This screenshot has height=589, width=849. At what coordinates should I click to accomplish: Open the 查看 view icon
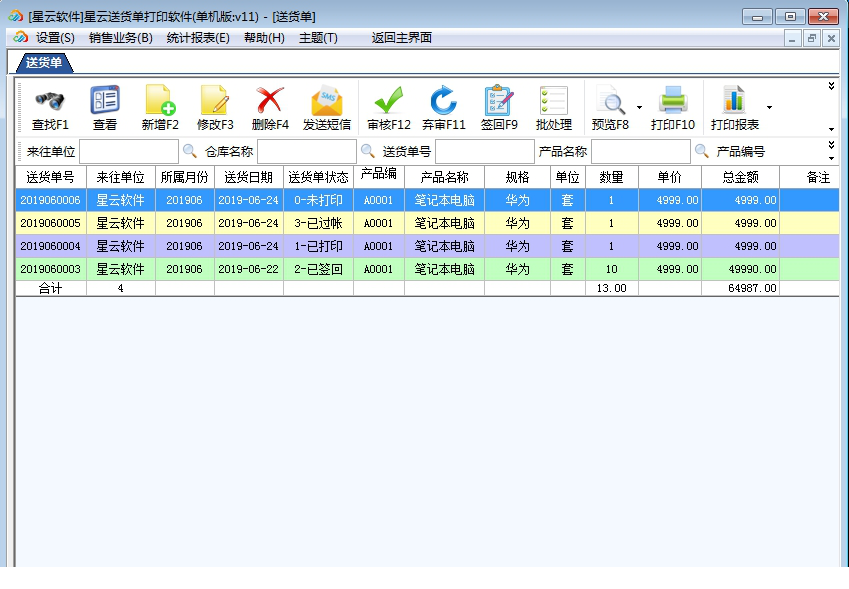pos(105,100)
